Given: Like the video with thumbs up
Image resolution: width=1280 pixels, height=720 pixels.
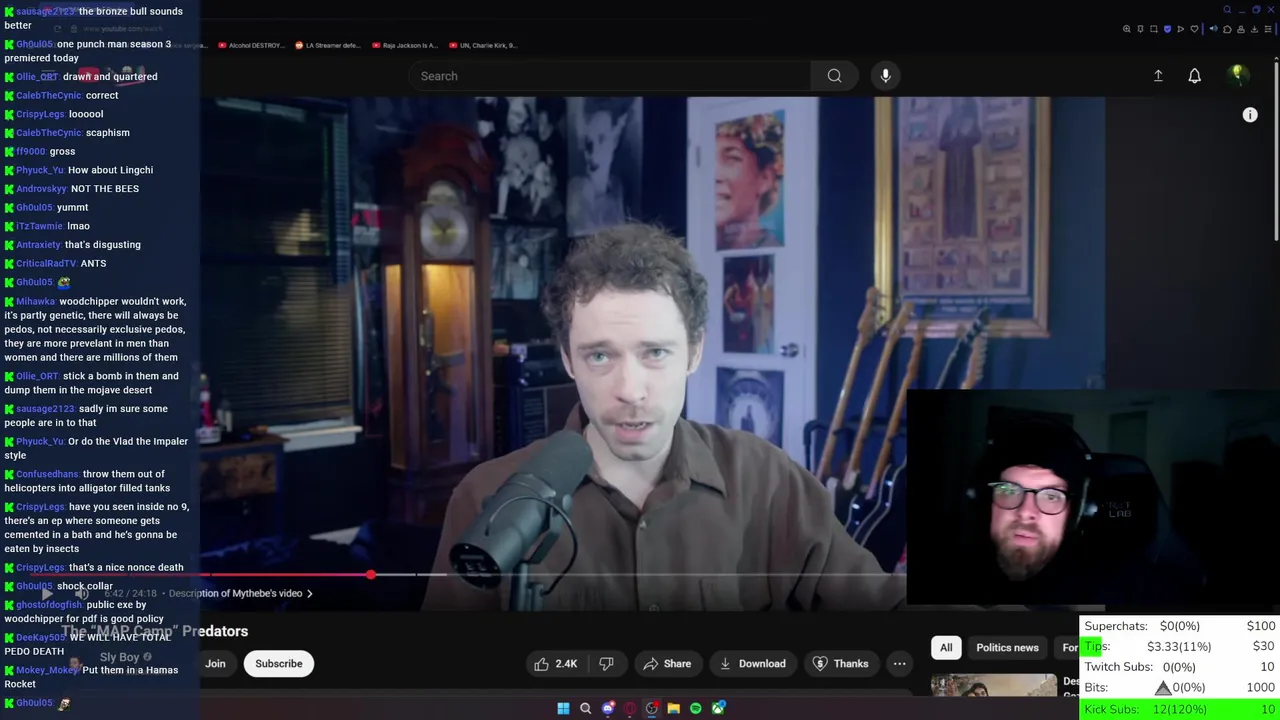Looking at the screenshot, I should (556, 664).
